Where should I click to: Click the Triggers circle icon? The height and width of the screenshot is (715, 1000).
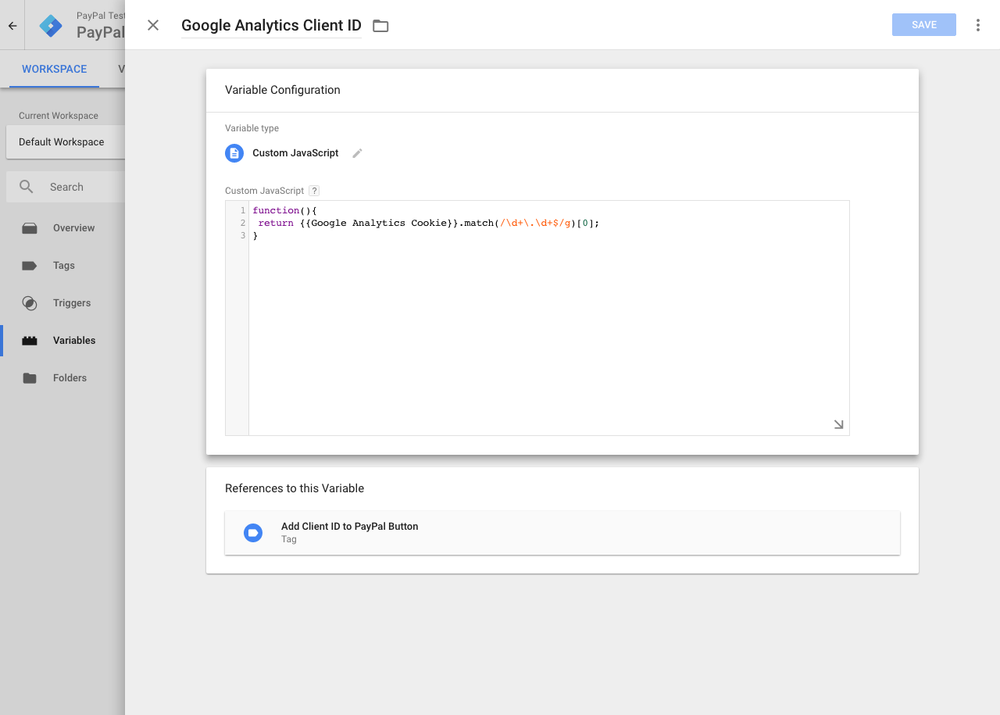coord(29,303)
